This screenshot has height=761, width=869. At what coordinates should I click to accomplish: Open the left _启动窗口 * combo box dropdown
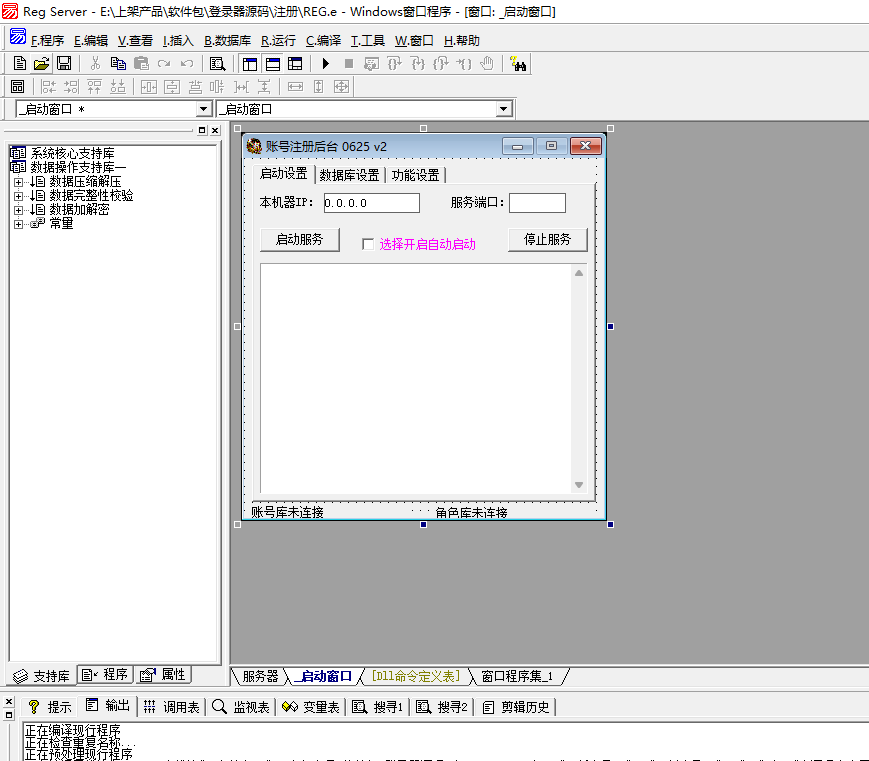[x=204, y=109]
